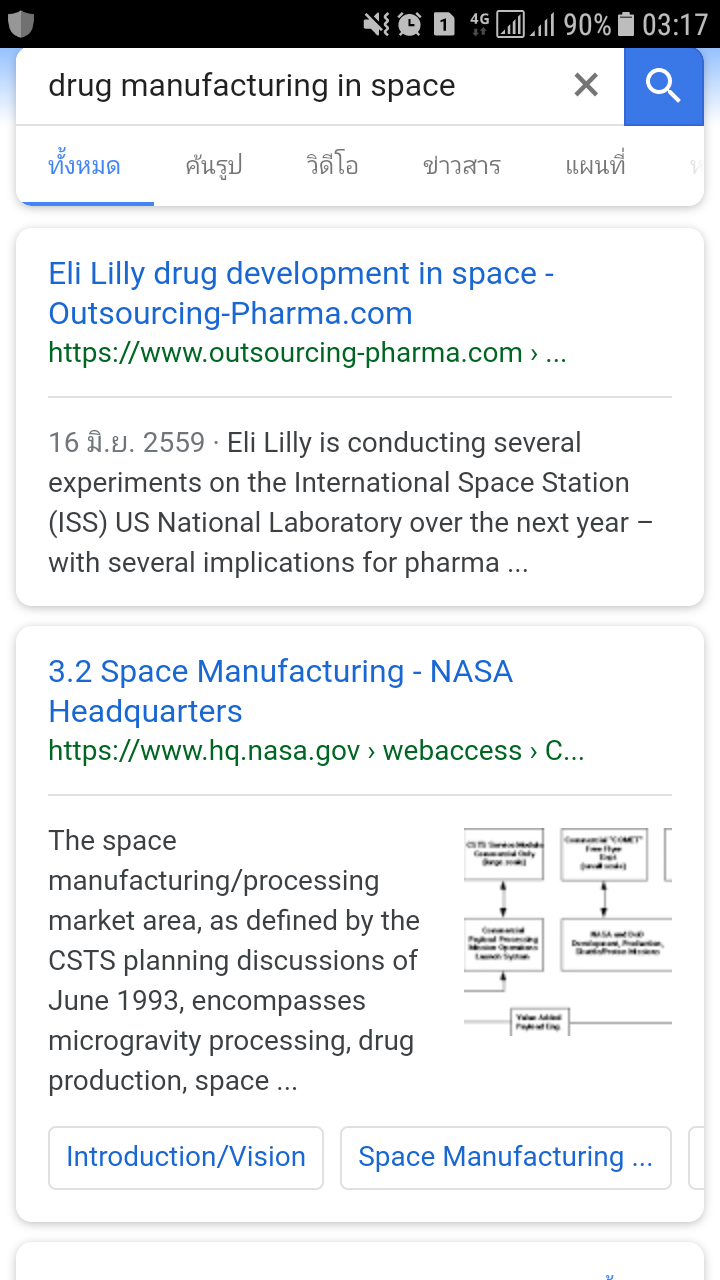Tap the shield icon in status bar
The image size is (720, 1280).
point(21,23)
